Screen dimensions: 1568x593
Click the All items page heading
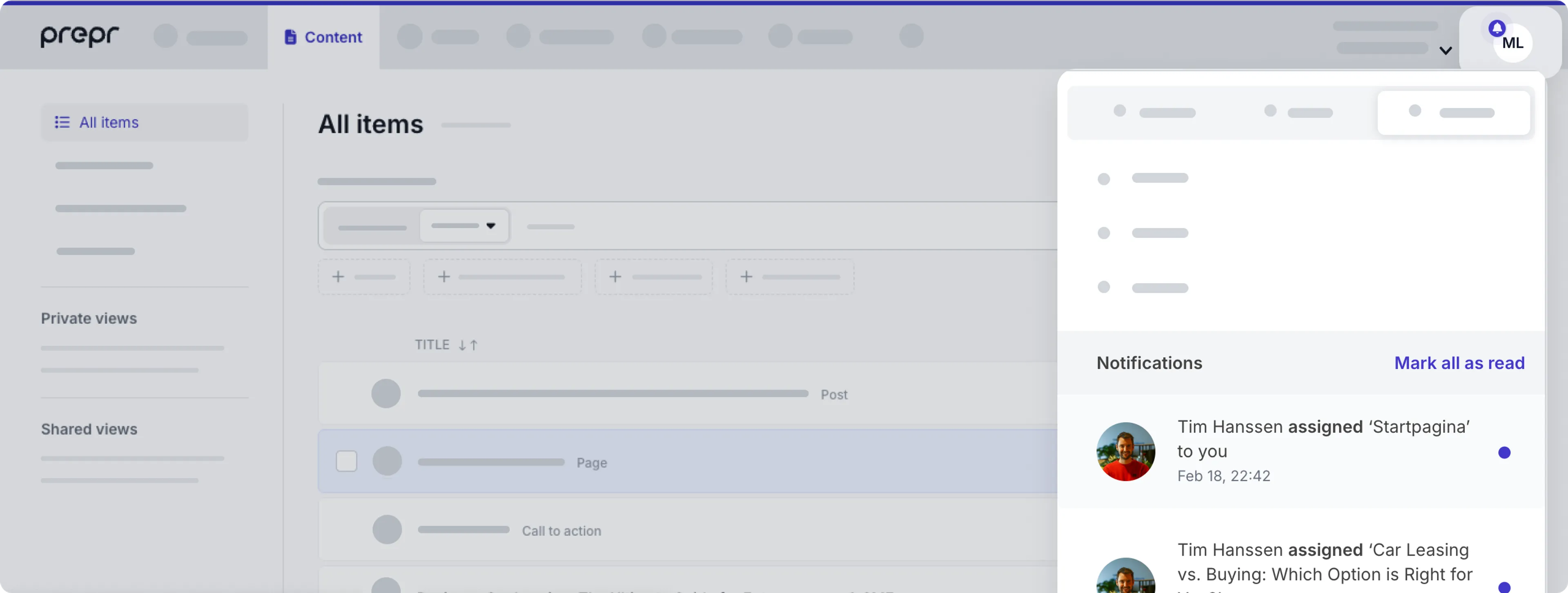tap(371, 124)
